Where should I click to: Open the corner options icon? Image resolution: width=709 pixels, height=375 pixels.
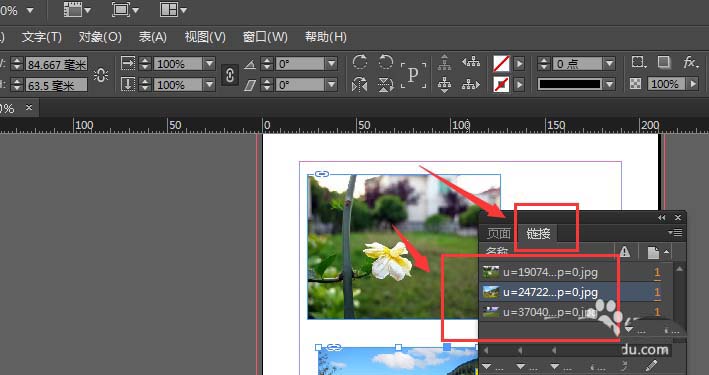point(638,62)
